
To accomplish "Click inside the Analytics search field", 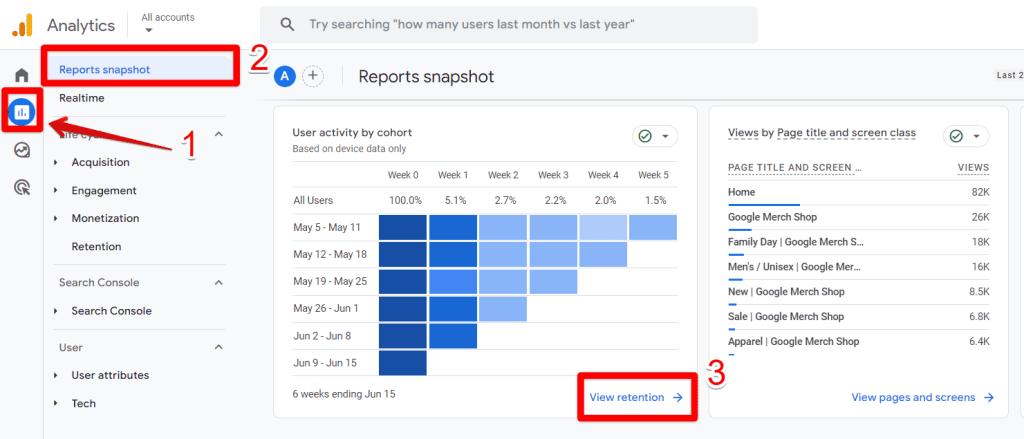I will click(x=509, y=25).
